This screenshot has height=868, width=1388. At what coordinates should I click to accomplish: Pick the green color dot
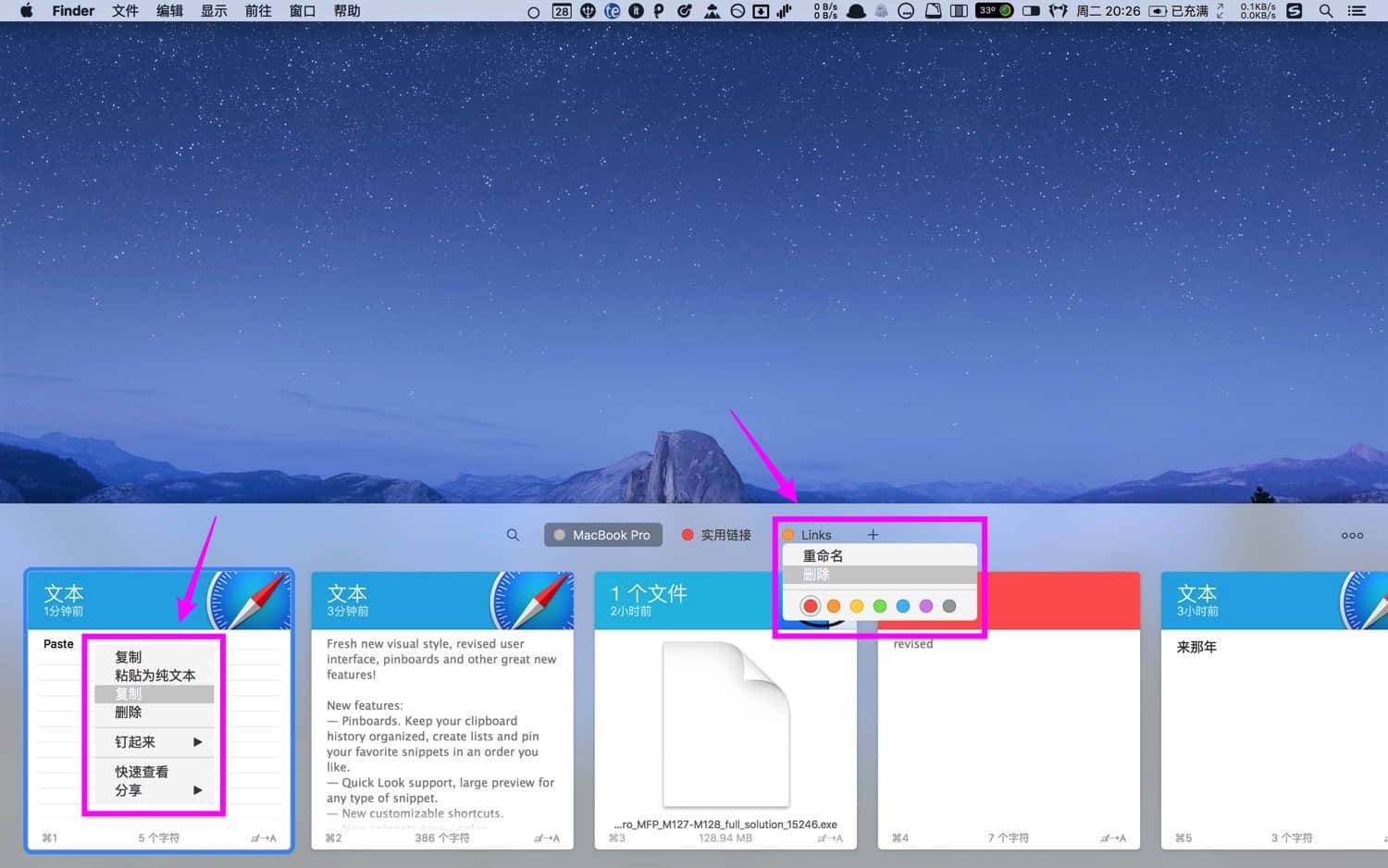click(x=880, y=606)
